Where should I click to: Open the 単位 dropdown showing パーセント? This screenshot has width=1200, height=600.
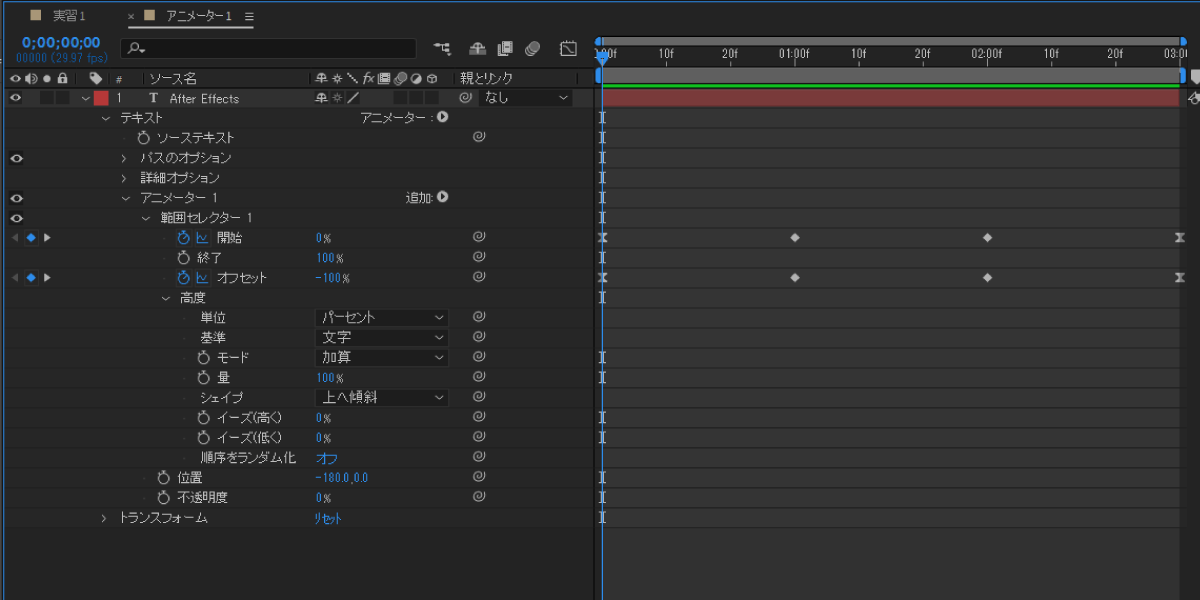pyautogui.click(x=381, y=318)
